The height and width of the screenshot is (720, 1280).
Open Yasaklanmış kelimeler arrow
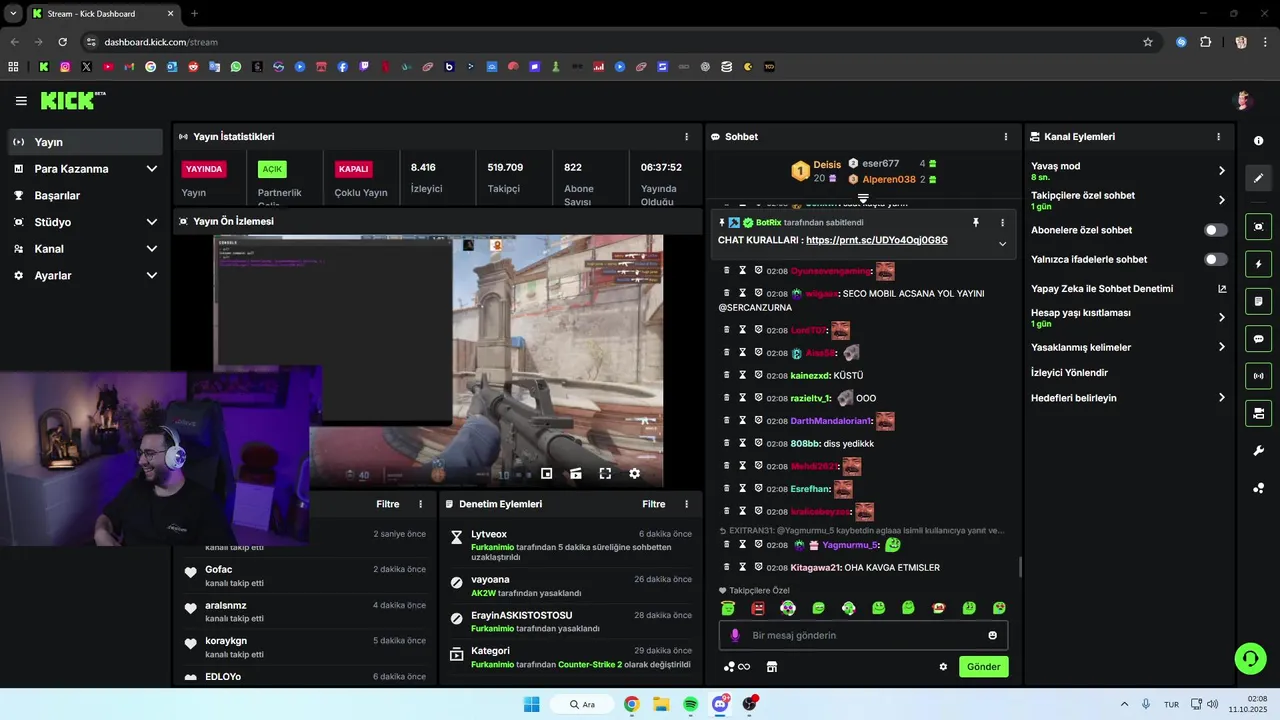pos(1222,348)
